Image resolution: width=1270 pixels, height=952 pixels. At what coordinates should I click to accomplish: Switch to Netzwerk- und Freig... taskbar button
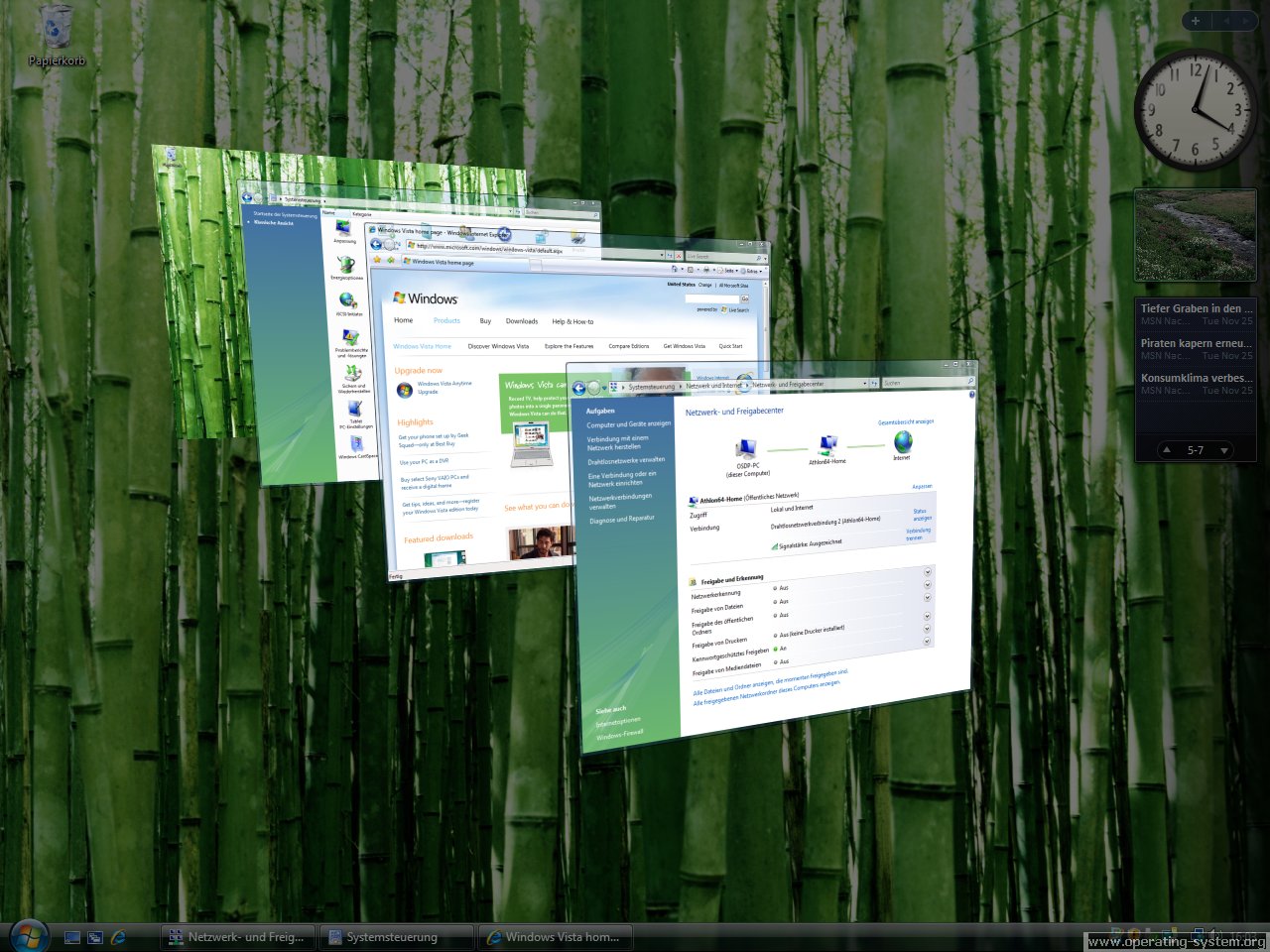(x=238, y=936)
